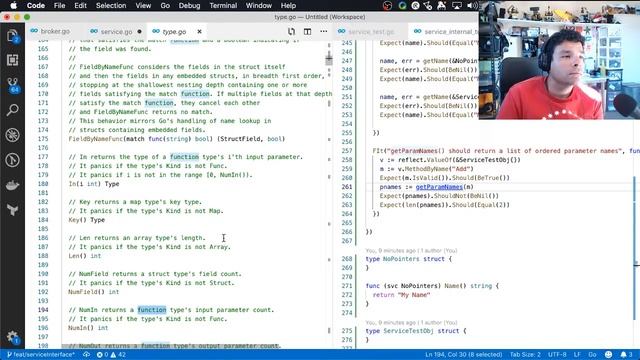Viewport: 640px width, 360px height.
Task: Click the blame annotation above NoPointers struct
Action: tap(411, 251)
